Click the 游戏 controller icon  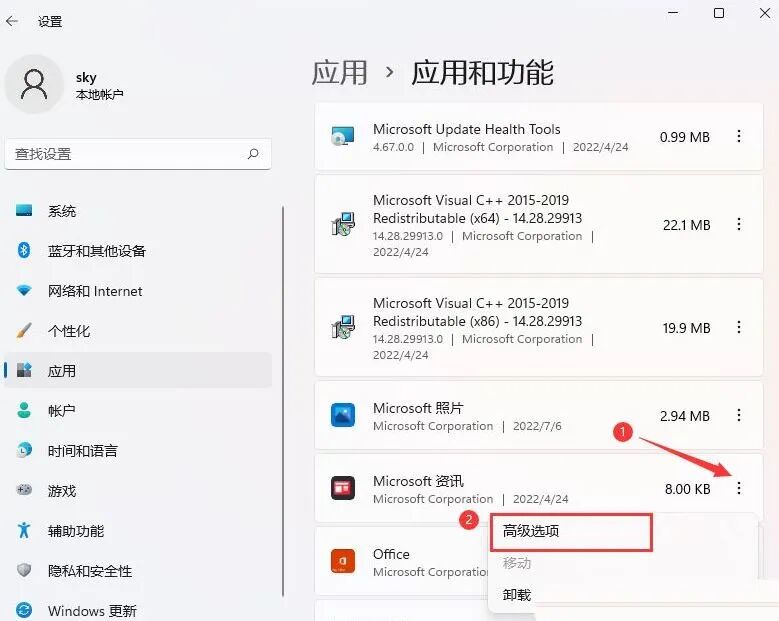(x=24, y=490)
